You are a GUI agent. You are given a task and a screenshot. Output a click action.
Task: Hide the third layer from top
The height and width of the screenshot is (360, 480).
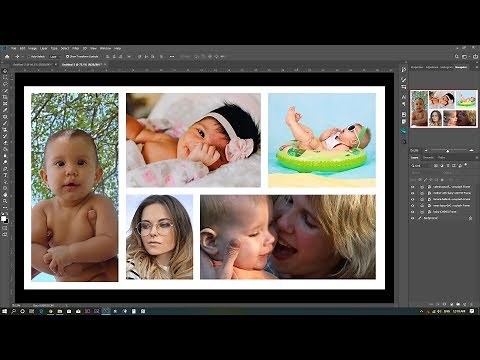tap(413, 199)
